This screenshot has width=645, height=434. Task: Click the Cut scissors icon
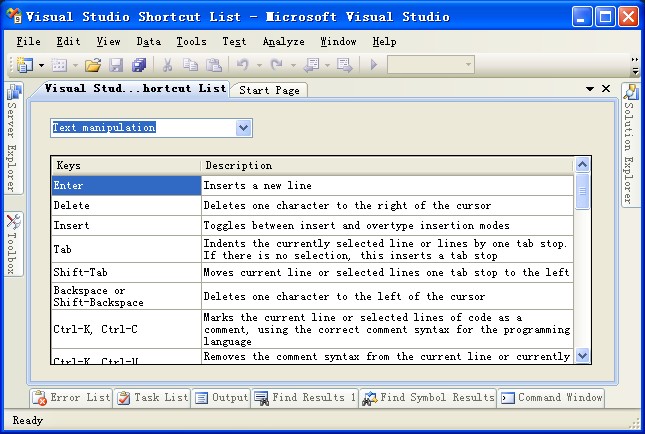168,65
